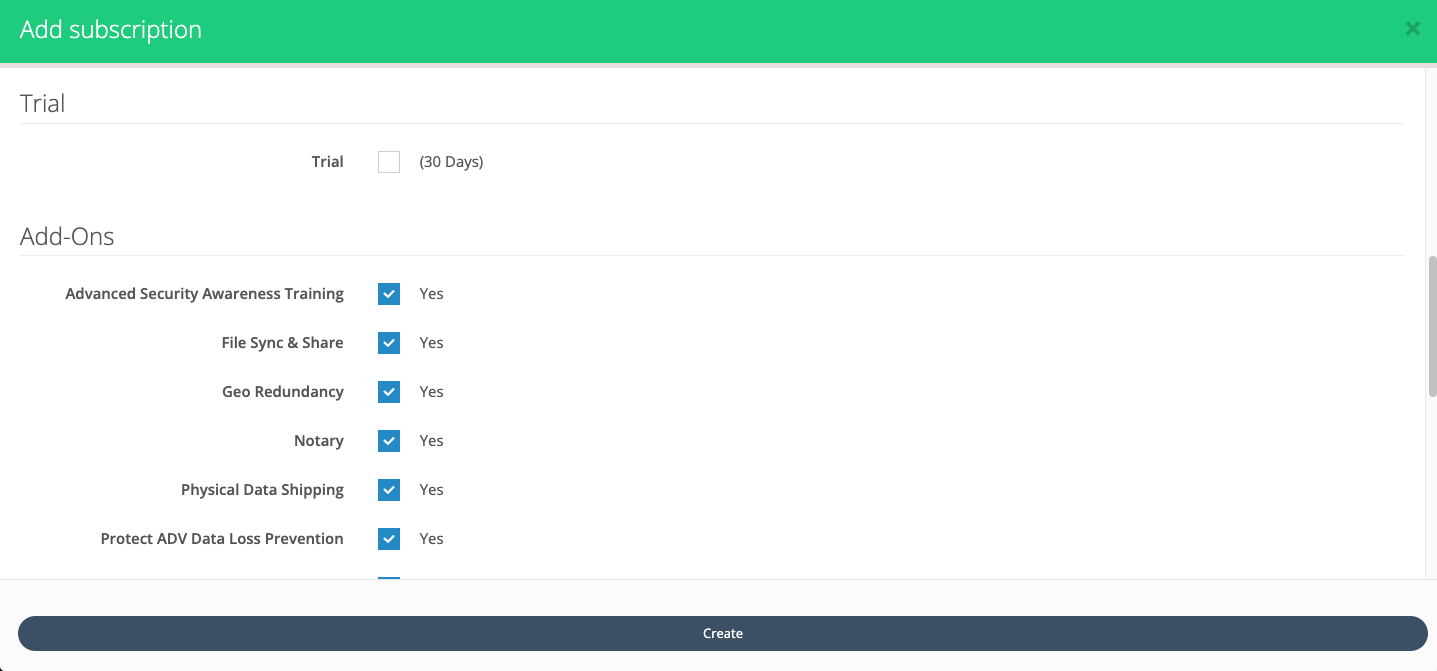The width and height of the screenshot is (1437, 671).
Task: Select the Trial section heading
Action: coord(41,103)
